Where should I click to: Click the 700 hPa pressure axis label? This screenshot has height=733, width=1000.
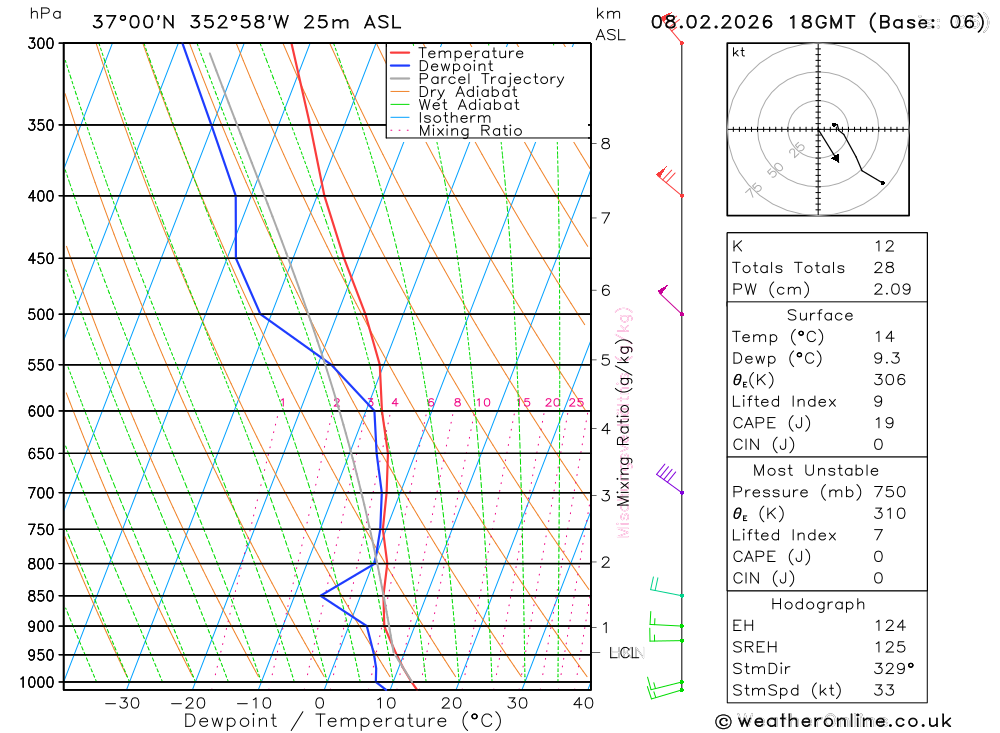(41, 493)
